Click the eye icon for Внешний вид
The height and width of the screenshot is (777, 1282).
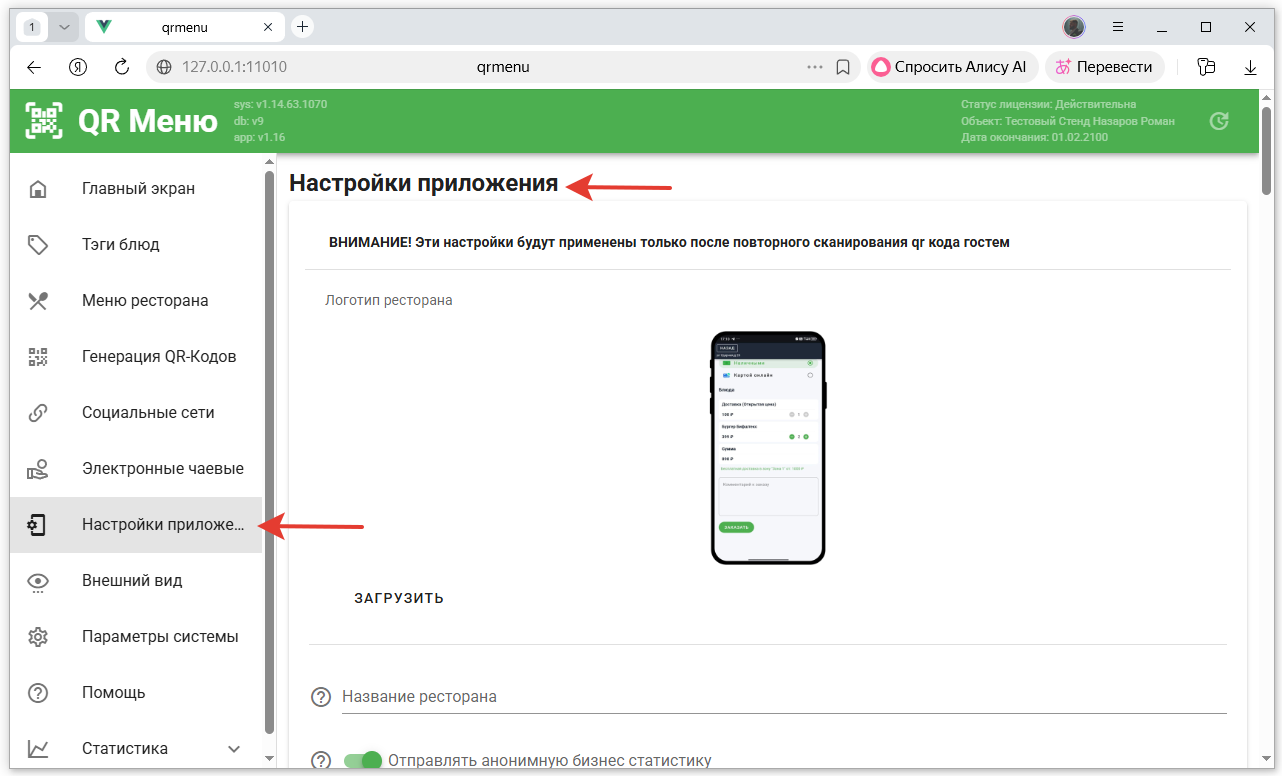tap(38, 581)
